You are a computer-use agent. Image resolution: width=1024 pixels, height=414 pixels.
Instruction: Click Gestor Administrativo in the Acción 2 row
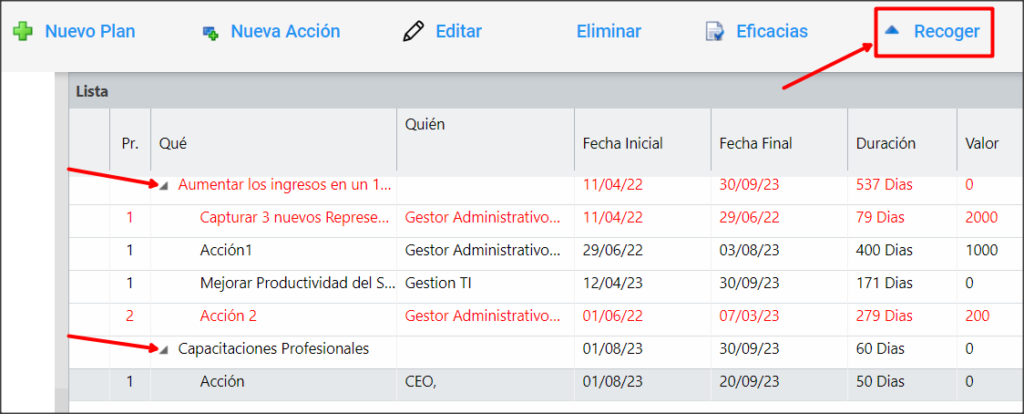483,316
